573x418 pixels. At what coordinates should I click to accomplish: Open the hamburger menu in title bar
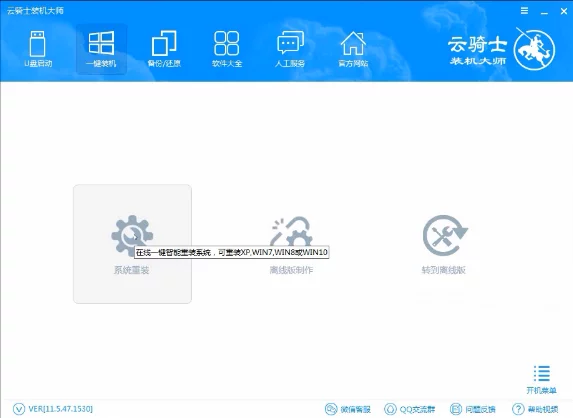524,11
